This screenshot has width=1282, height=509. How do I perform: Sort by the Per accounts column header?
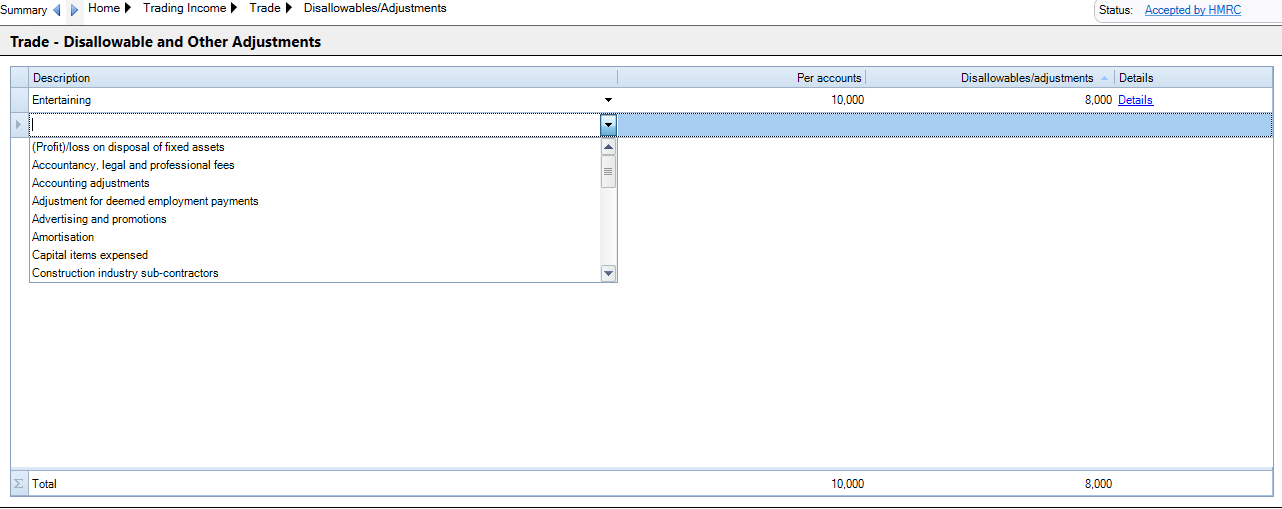742,78
